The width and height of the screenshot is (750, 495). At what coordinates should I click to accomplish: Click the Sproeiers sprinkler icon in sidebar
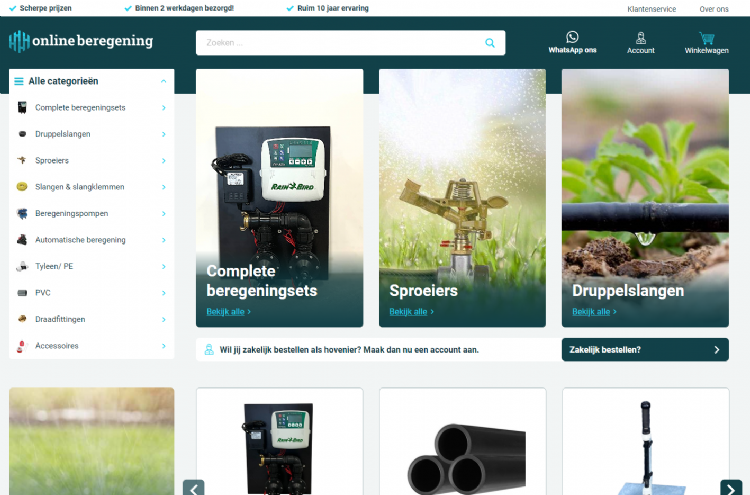21,160
